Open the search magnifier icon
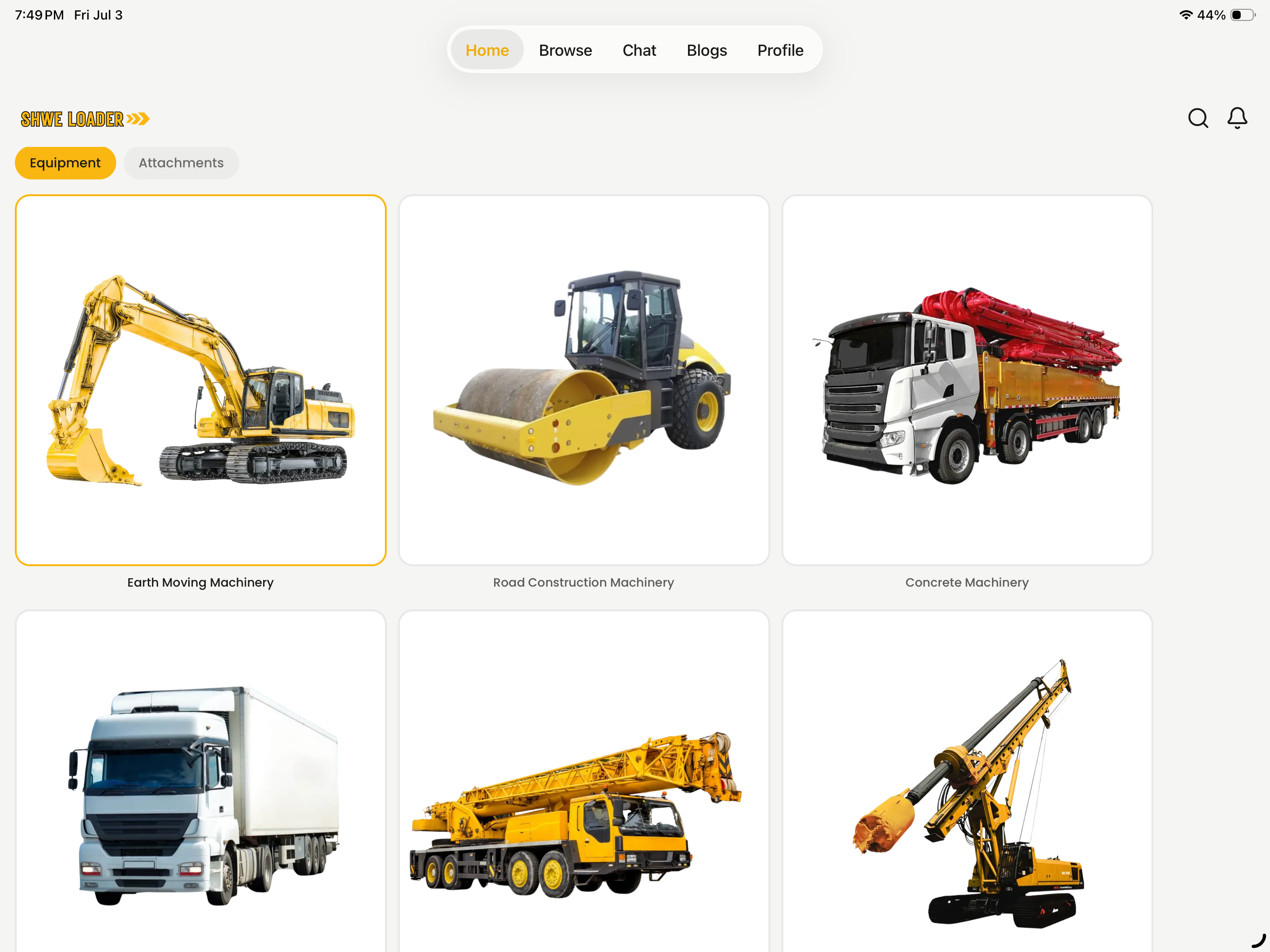Image resolution: width=1270 pixels, height=952 pixels. coord(1197,118)
